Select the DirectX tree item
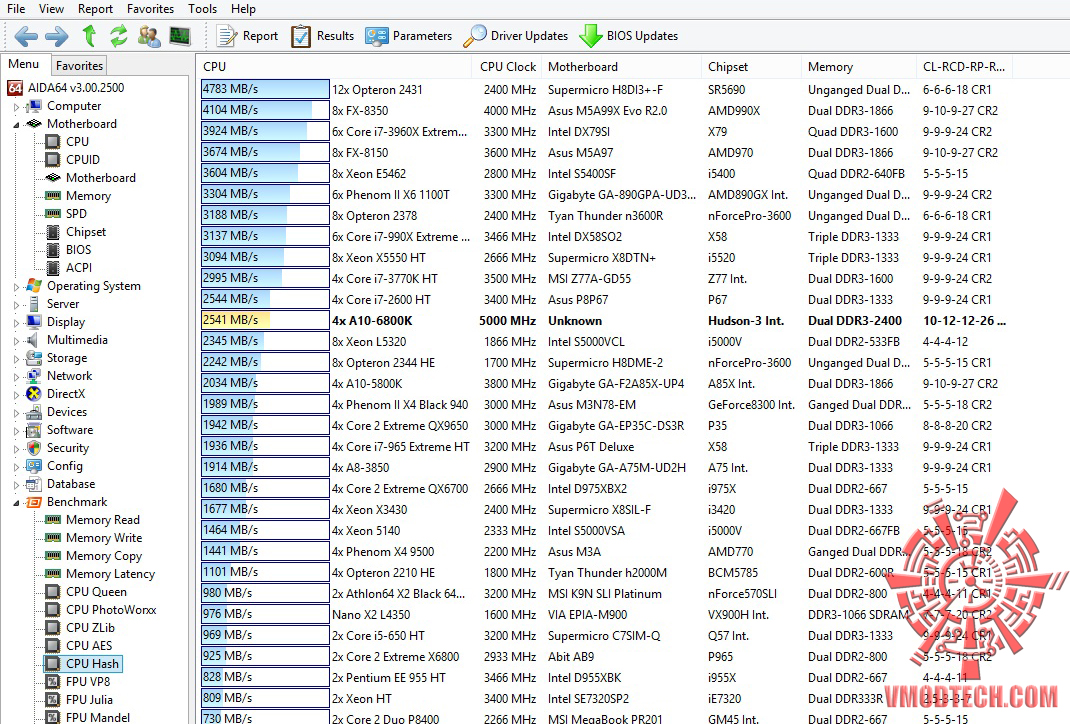The height and width of the screenshot is (724, 1070). [x=56, y=394]
